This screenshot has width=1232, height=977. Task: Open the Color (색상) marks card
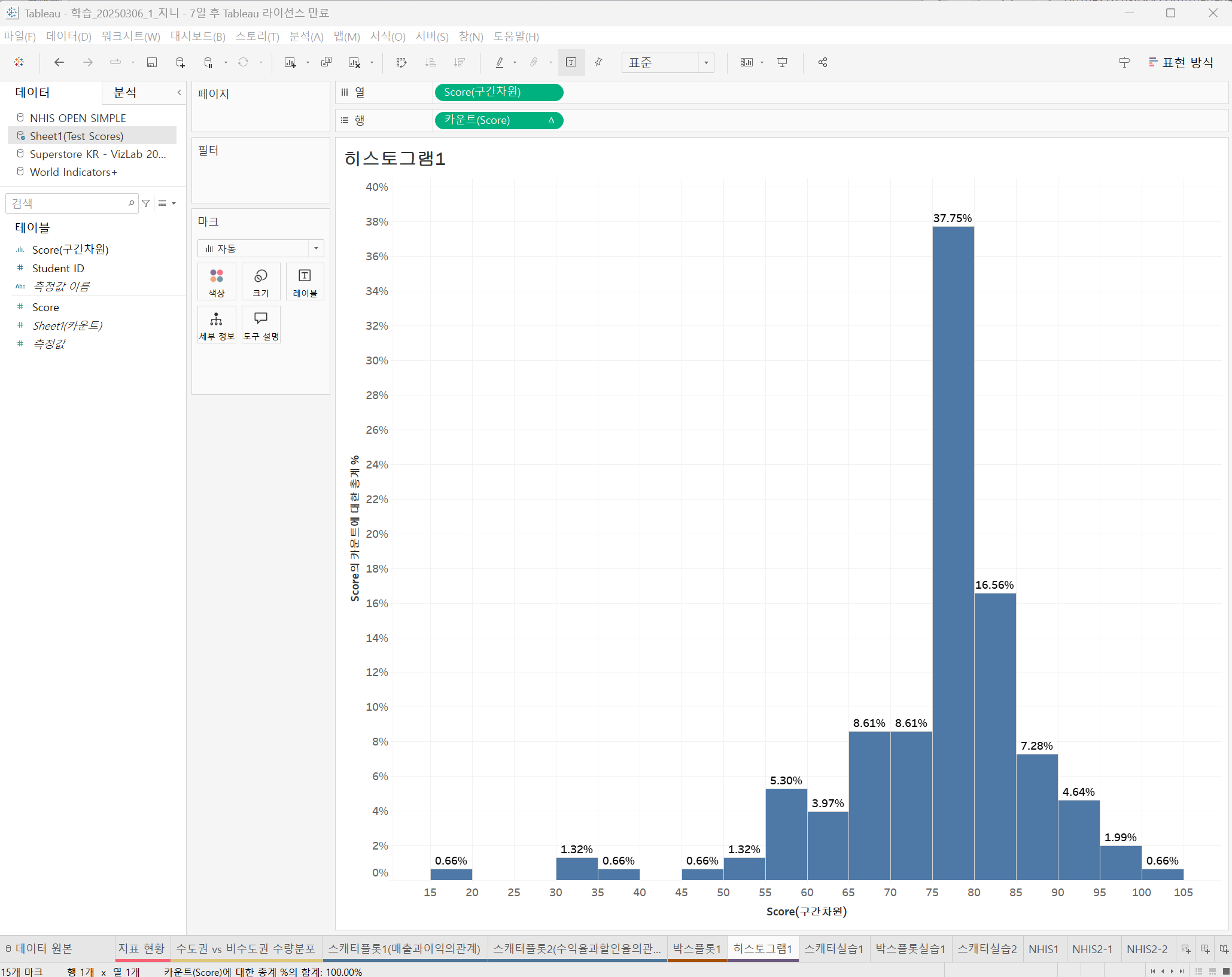point(217,281)
